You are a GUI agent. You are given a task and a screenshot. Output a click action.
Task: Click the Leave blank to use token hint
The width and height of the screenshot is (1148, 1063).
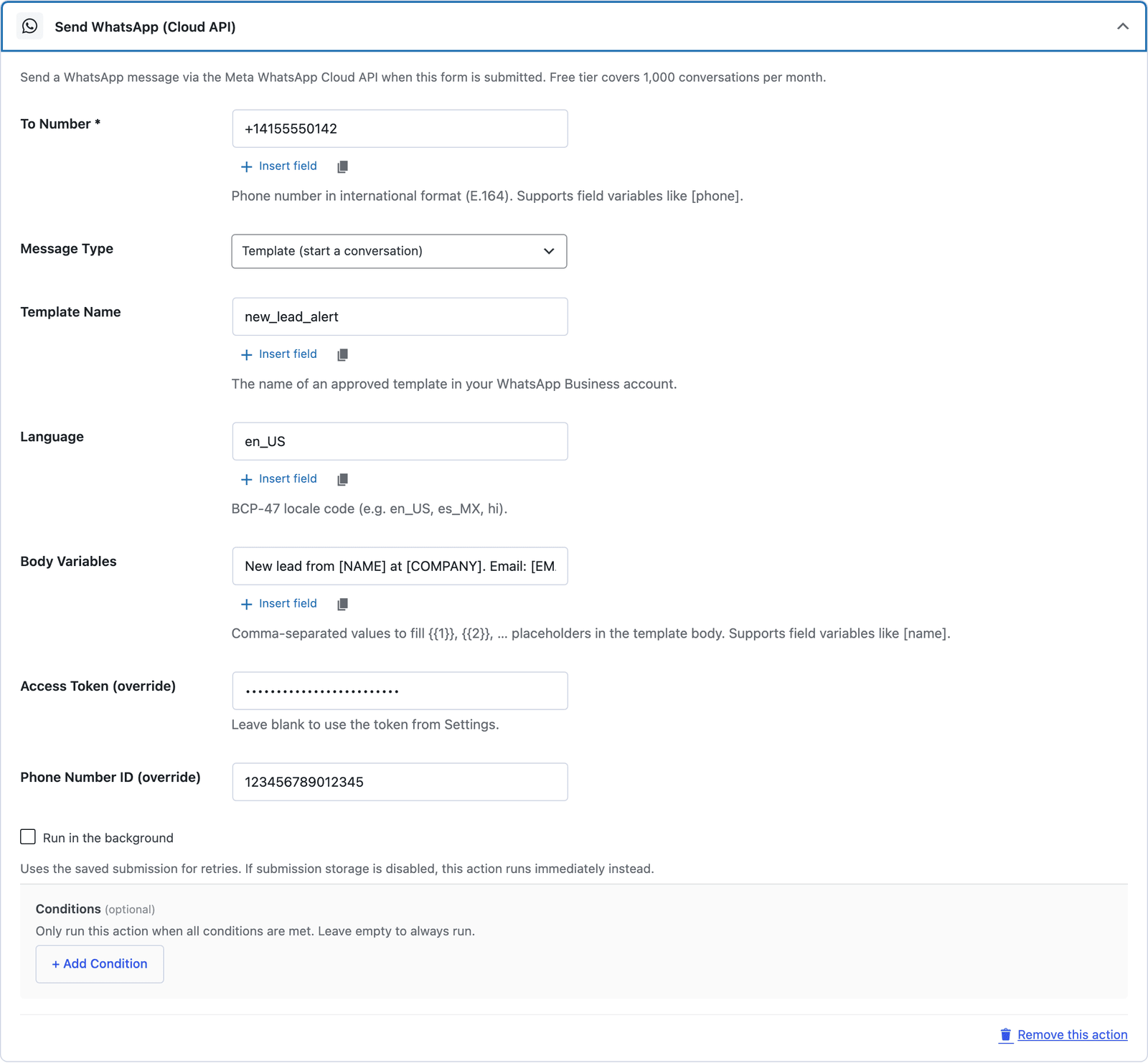(365, 724)
